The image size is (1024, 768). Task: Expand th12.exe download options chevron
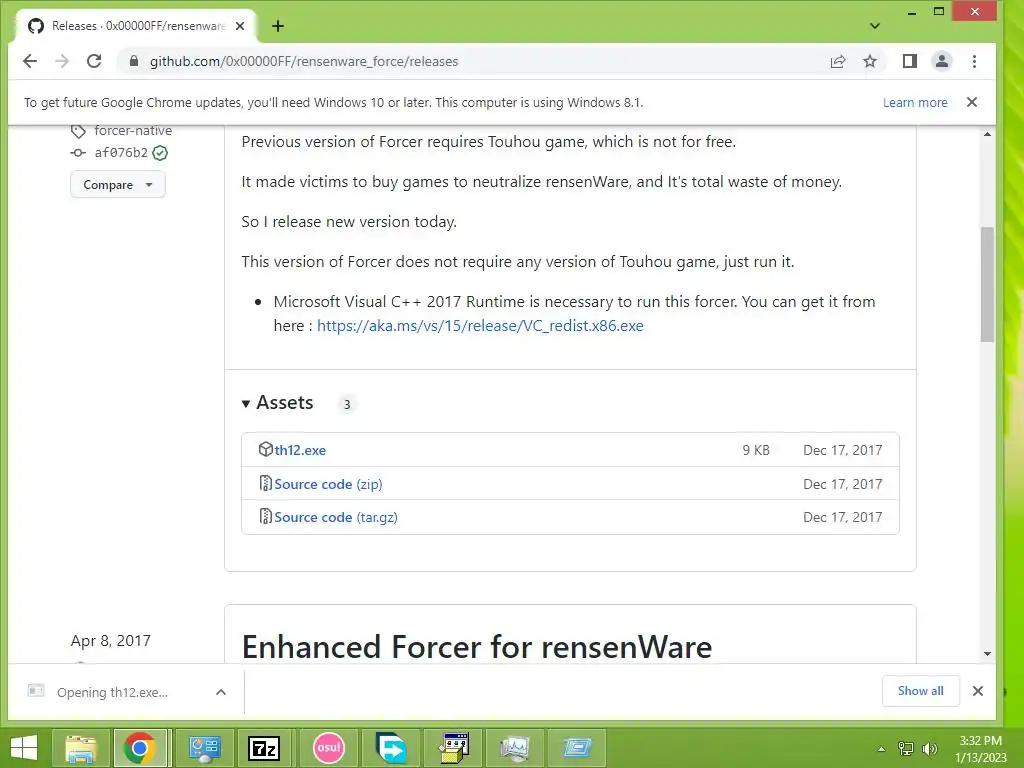point(221,692)
